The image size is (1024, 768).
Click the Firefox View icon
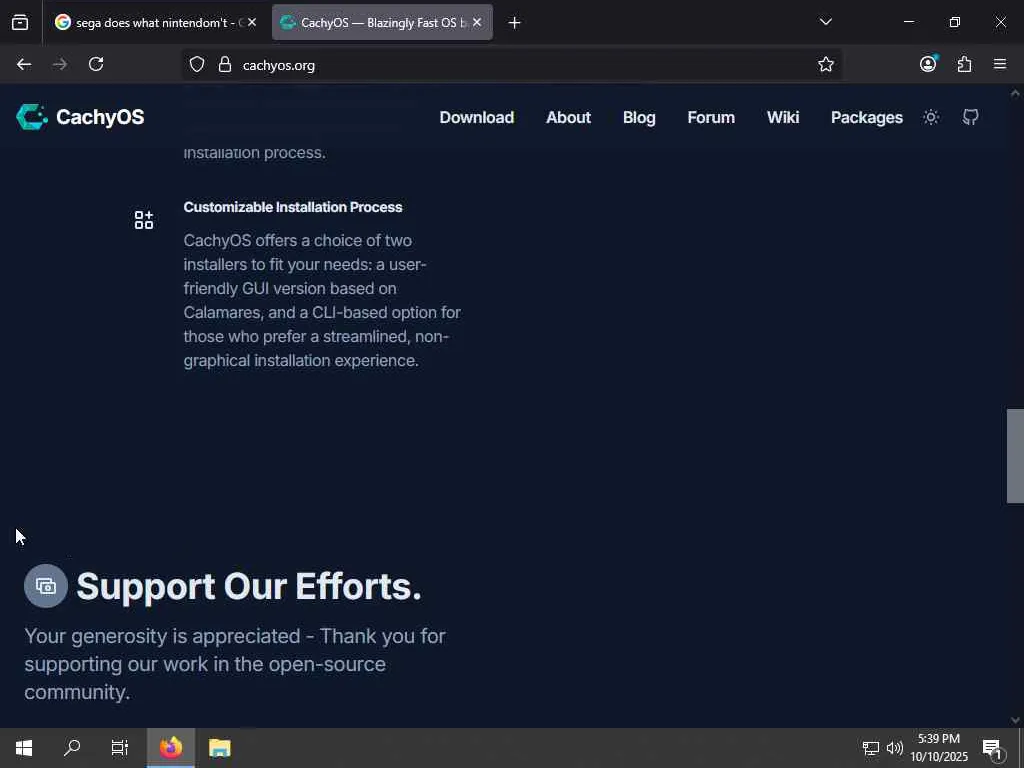[x=20, y=23]
